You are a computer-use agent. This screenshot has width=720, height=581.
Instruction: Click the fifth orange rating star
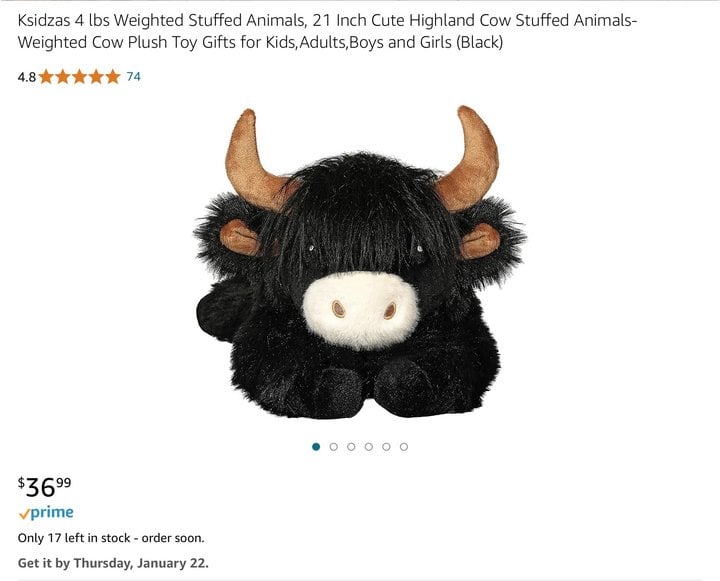point(112,77)
